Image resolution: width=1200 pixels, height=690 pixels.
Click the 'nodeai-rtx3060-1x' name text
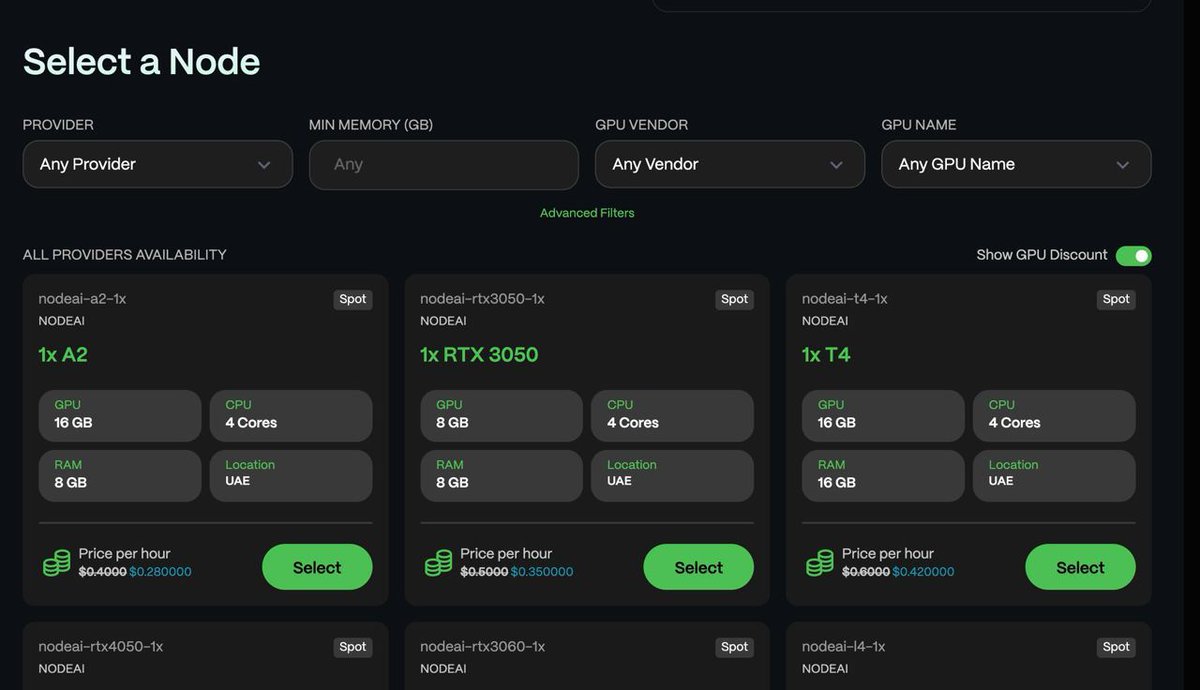[x=482, y=647]
